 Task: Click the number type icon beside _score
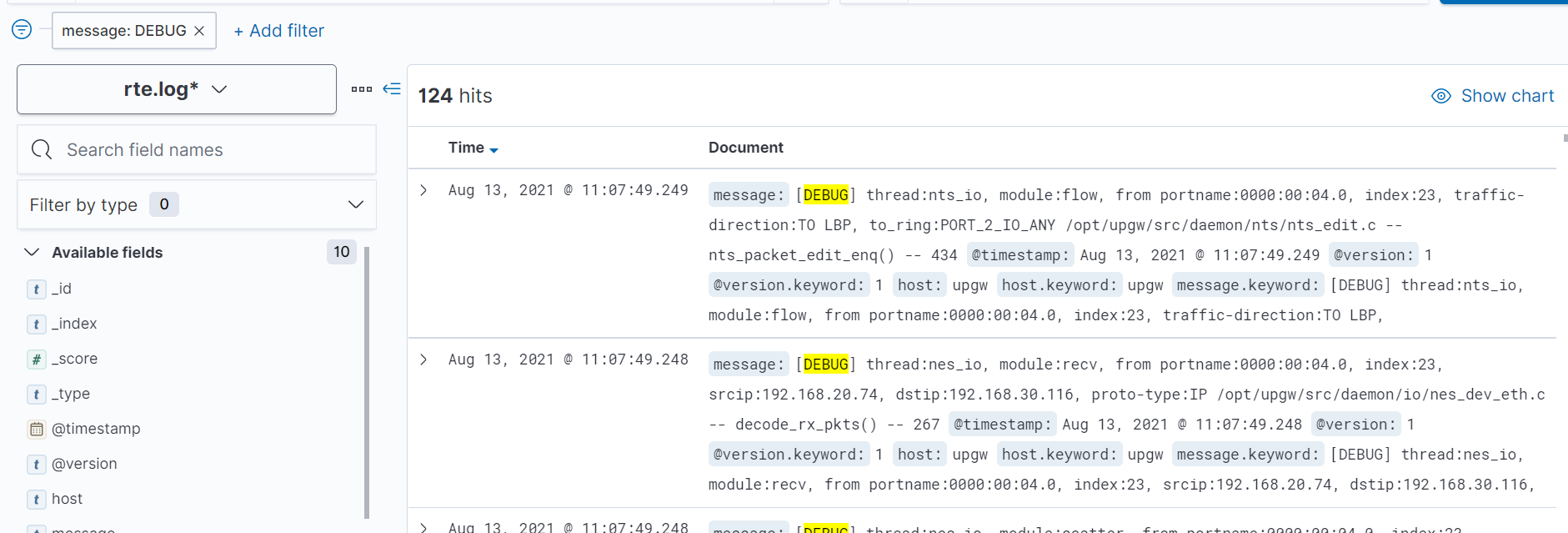[37, 360]
